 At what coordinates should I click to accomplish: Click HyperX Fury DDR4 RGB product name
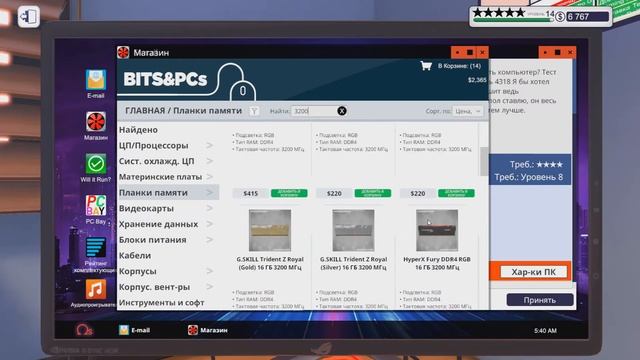pyautogui.click(x=437, y=263)
